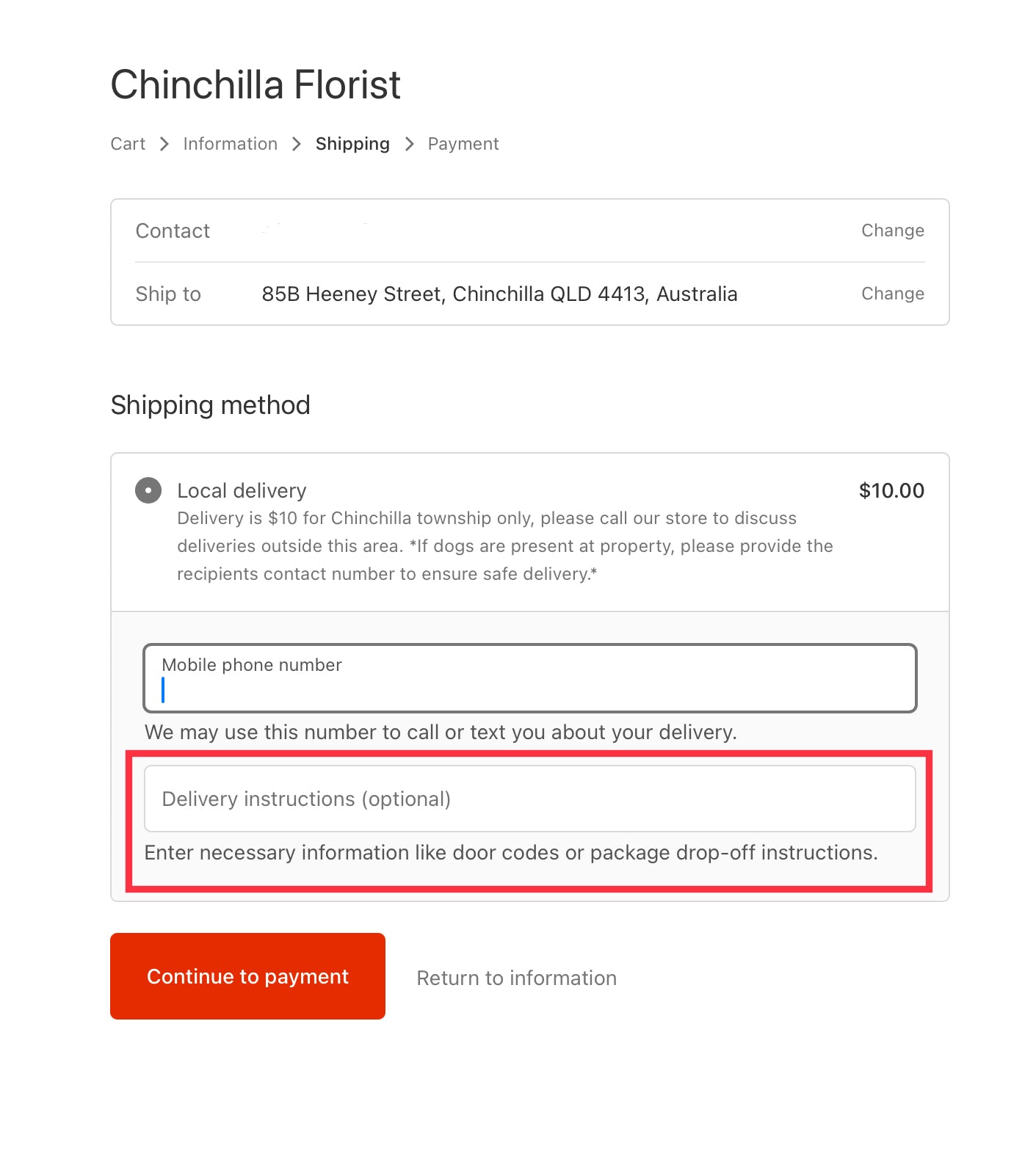Click the local delivery description text
Screen dimensions: 1036x1170
click(x=504, y=546)
